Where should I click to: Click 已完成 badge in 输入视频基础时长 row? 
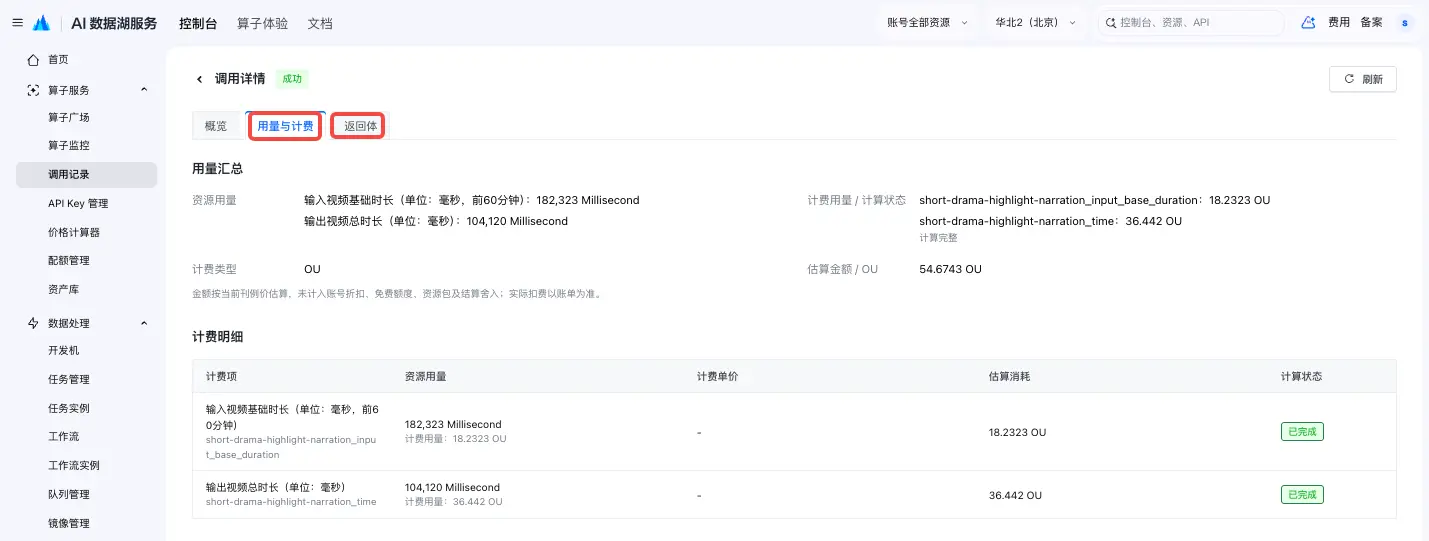click(x=1301, y=432)
